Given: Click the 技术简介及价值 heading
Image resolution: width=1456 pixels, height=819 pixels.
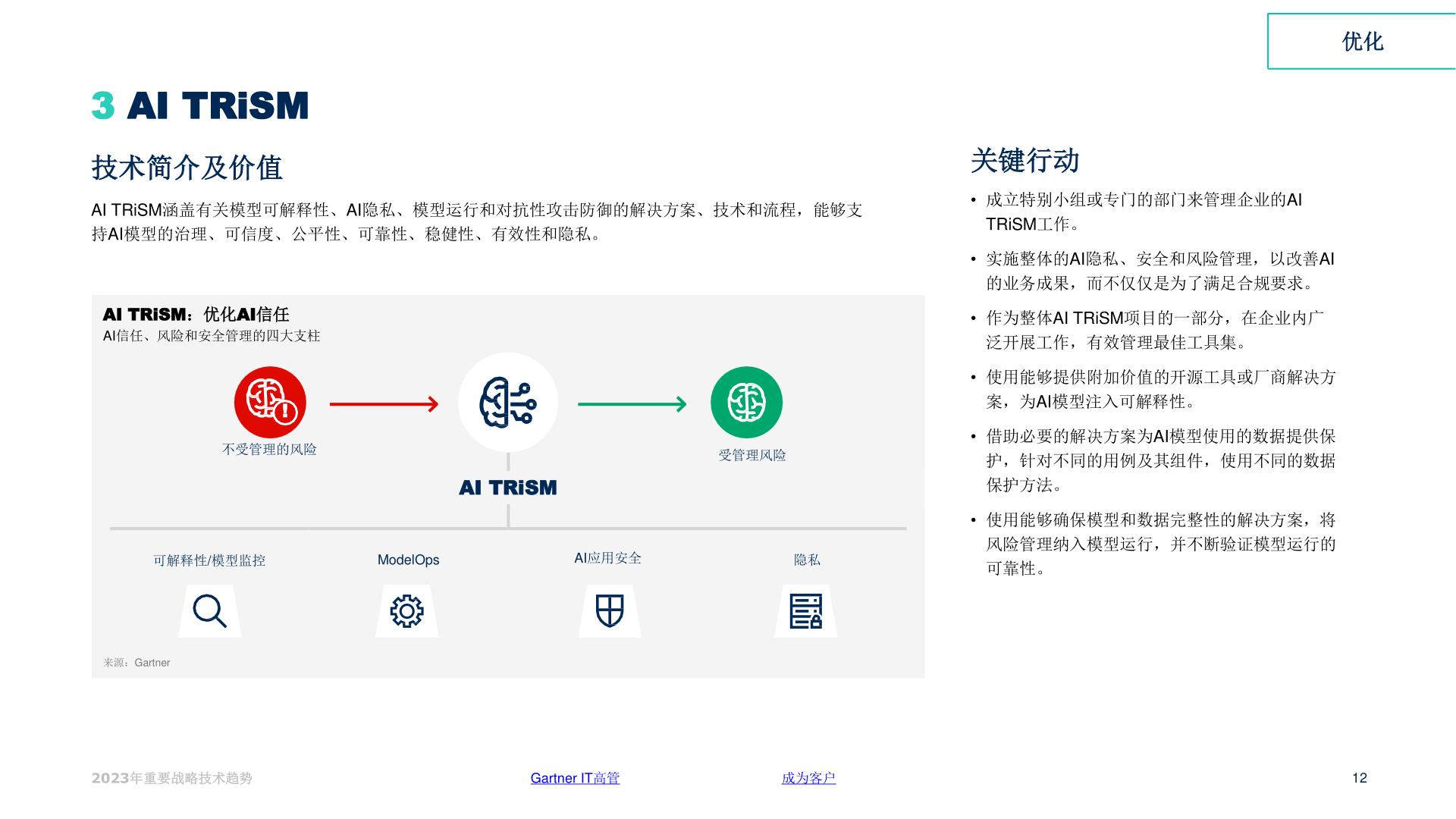Looking at the screenshot, I should click(x=187, y=168).
